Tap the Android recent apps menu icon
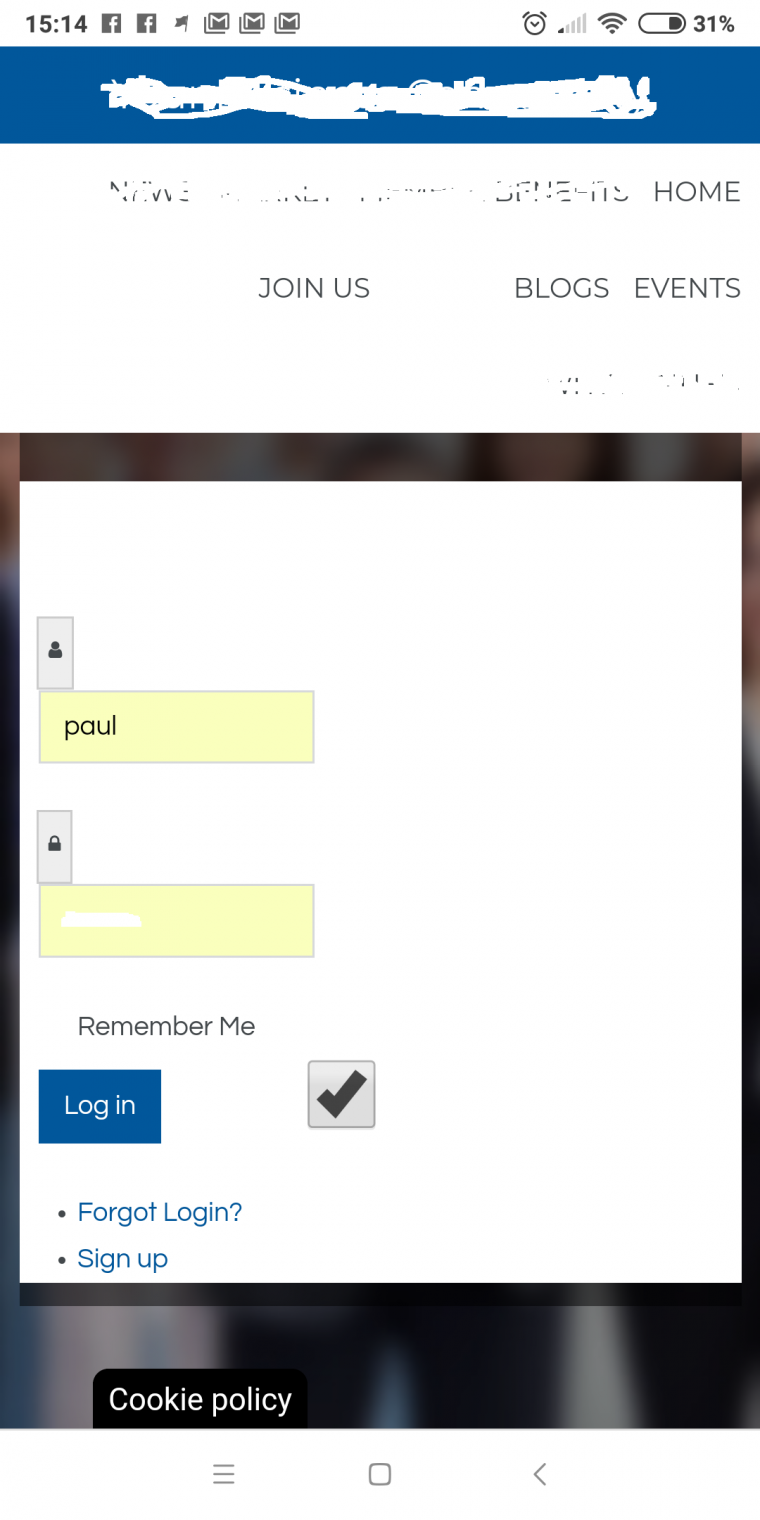 click(224, 1474)
